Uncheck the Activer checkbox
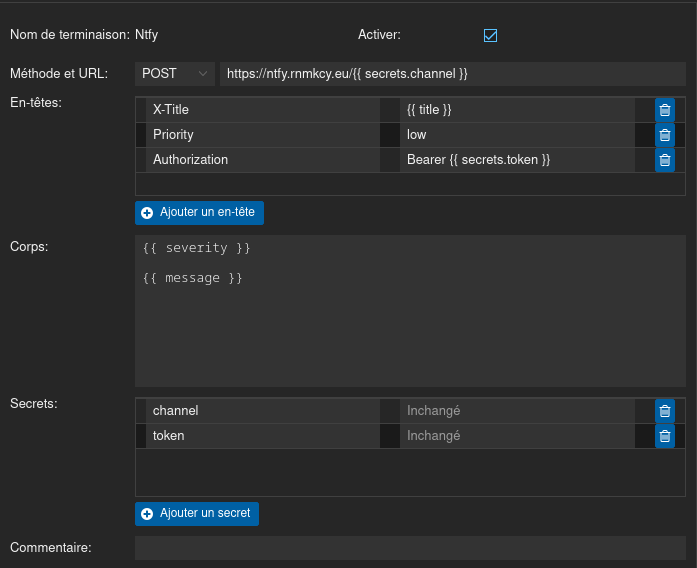The height and width of the screenshot is (568, 697). tap(490, 35)
